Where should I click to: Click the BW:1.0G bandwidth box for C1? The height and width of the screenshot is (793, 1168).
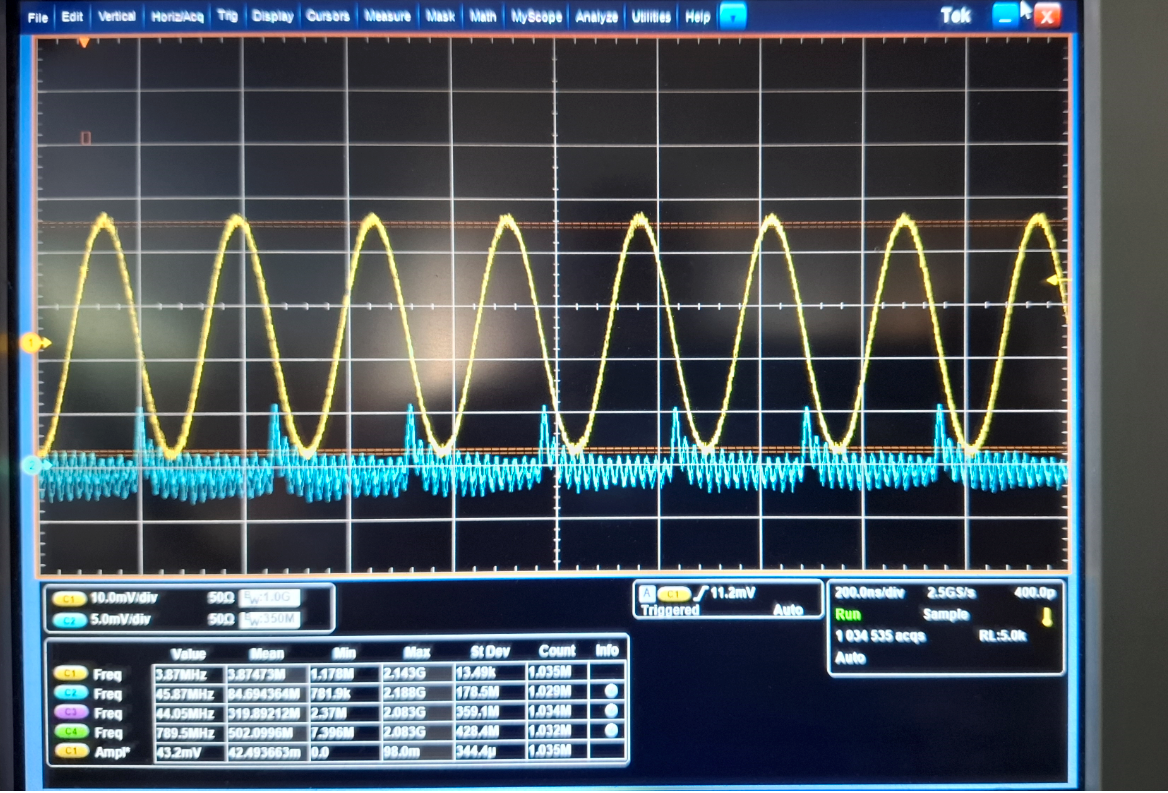(270, 597)
